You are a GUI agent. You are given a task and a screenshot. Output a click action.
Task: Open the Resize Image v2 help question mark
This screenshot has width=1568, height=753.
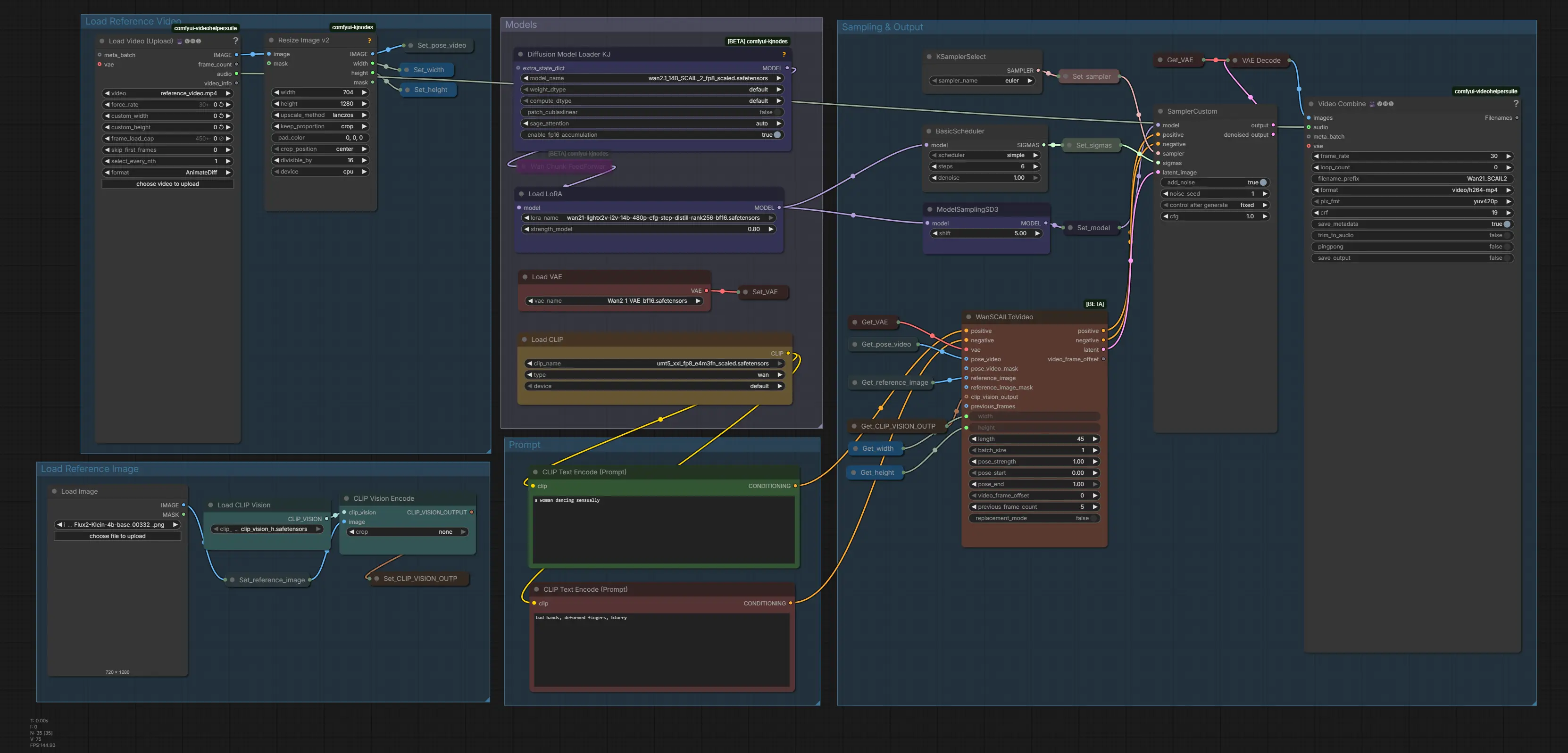[x=369, y=40]
